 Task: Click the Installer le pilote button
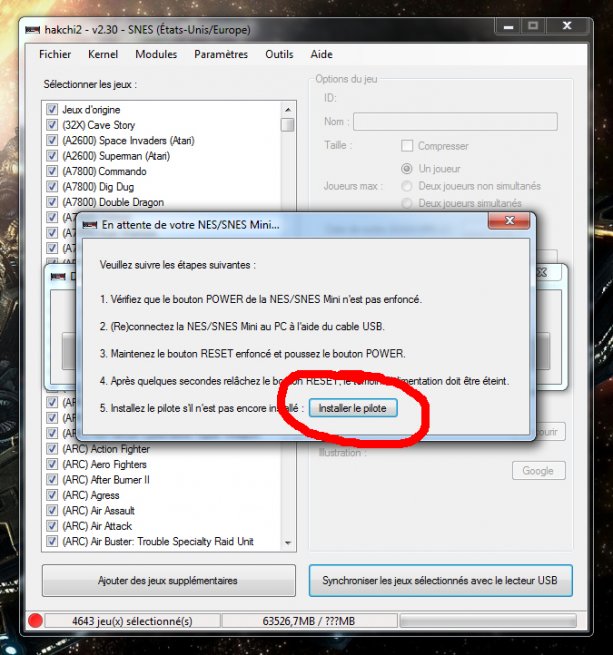[353, 408]
